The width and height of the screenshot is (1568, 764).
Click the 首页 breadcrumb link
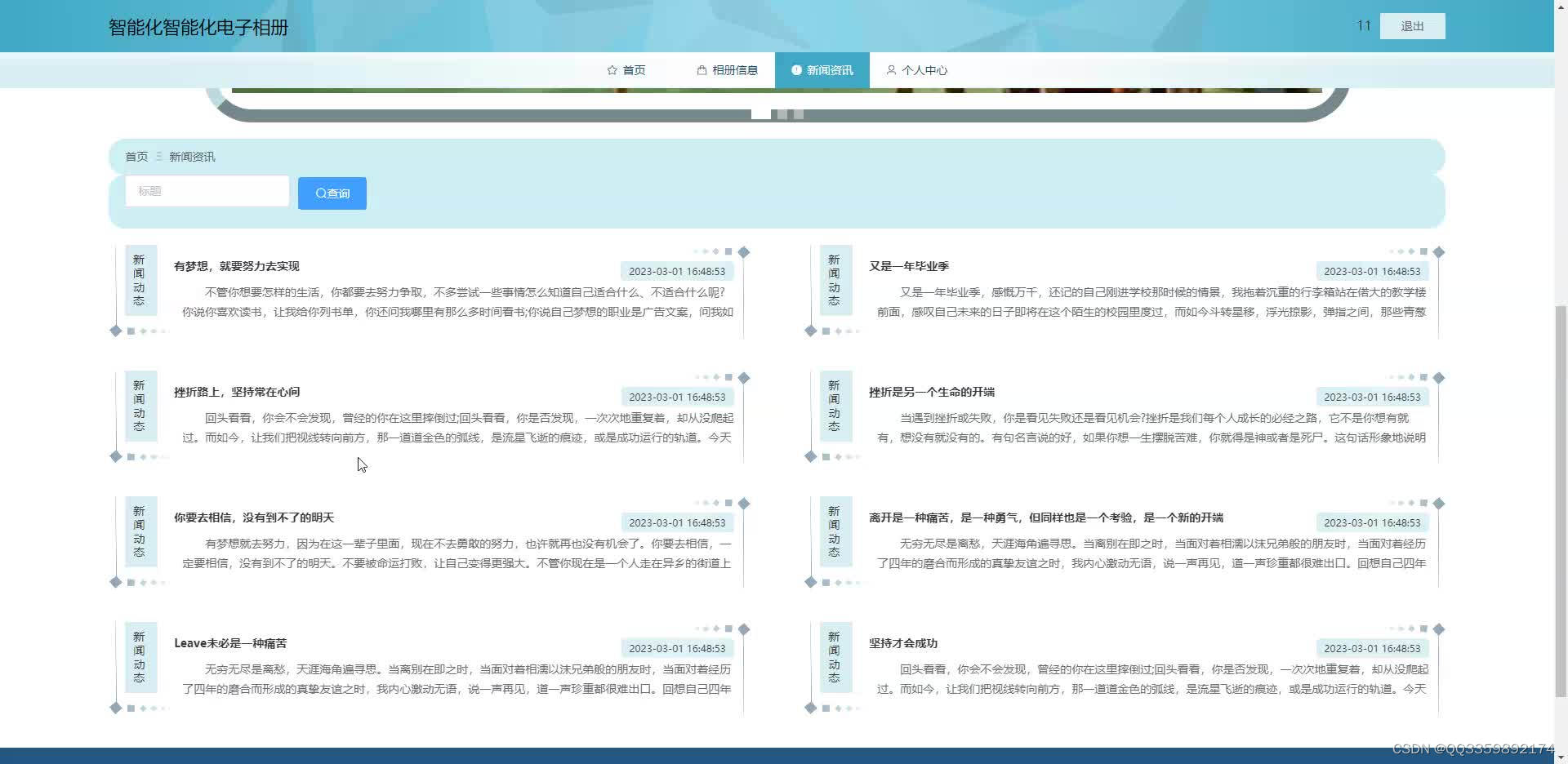tap(136, 157)
